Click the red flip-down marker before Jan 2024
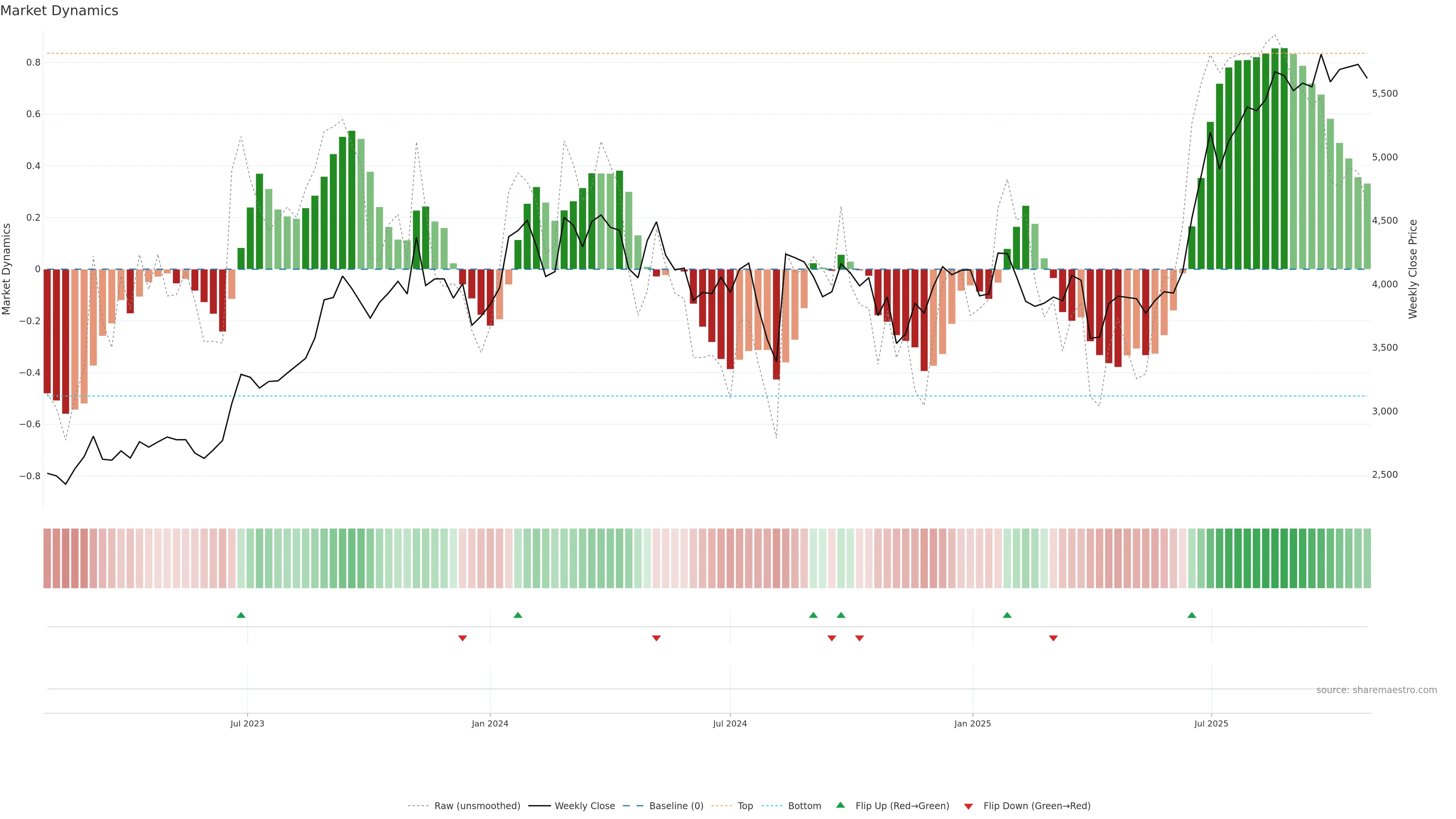The image size is (1456, 819). coord(462,638)
